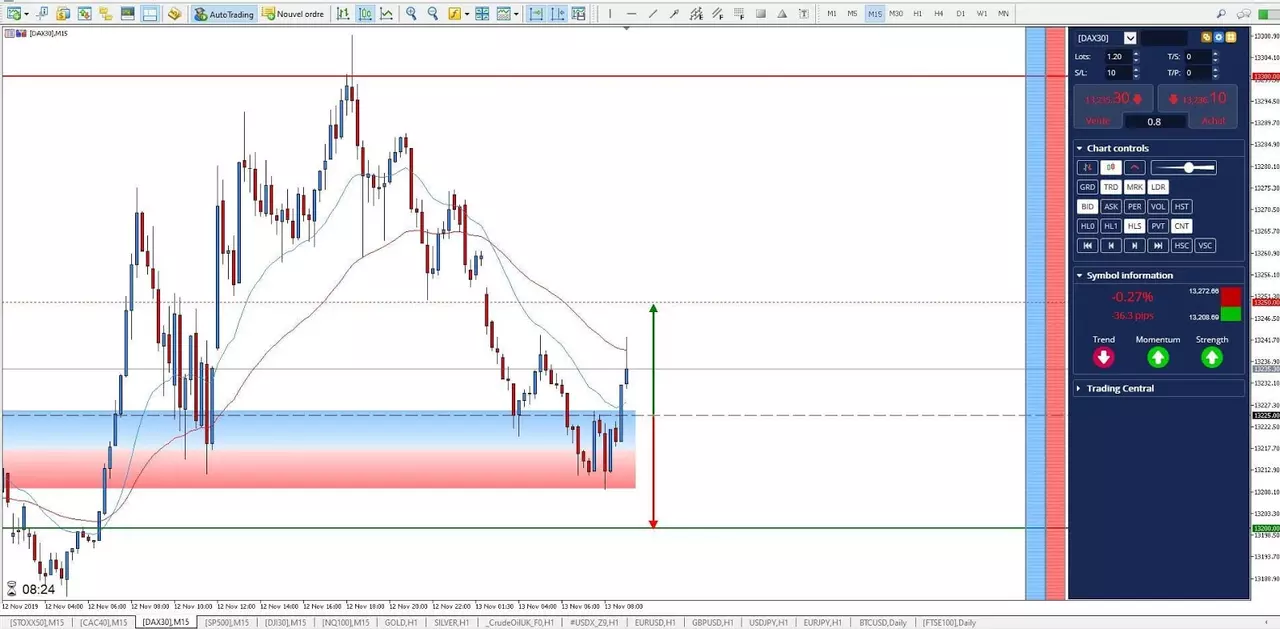
Task: Toggle the MRK button
Action: click(x=1134, y=187)
